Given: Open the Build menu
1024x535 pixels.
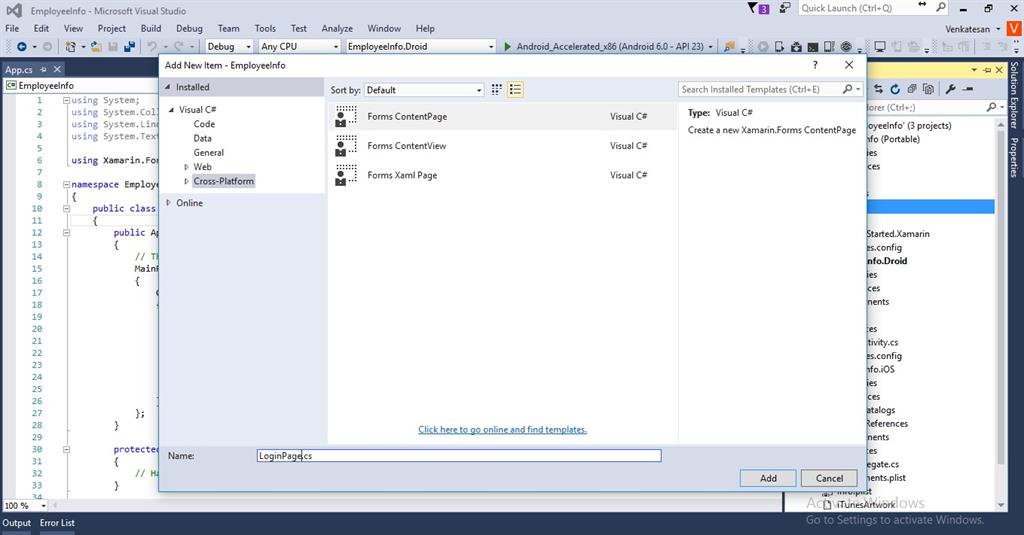Looking at the screenshot, I should (x=151, y=29).
